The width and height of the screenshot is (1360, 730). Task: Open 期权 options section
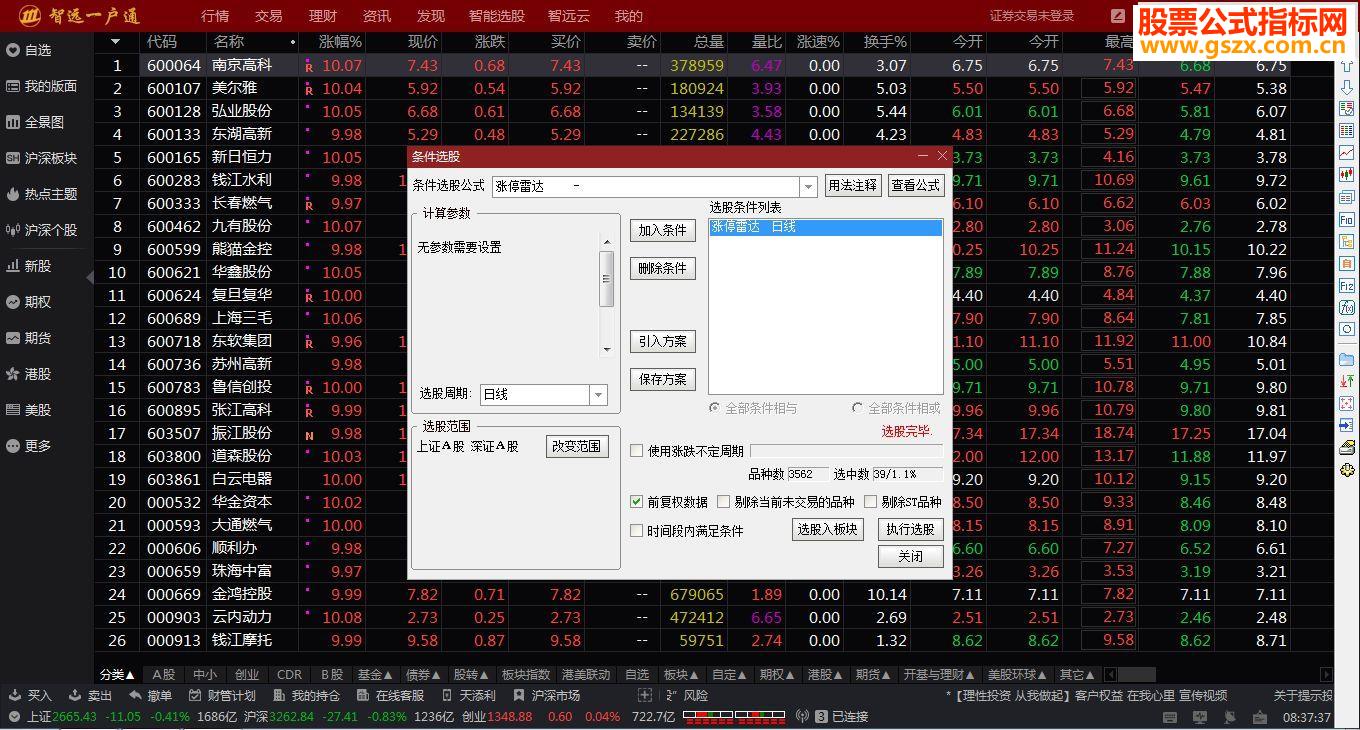coord(29,302)
